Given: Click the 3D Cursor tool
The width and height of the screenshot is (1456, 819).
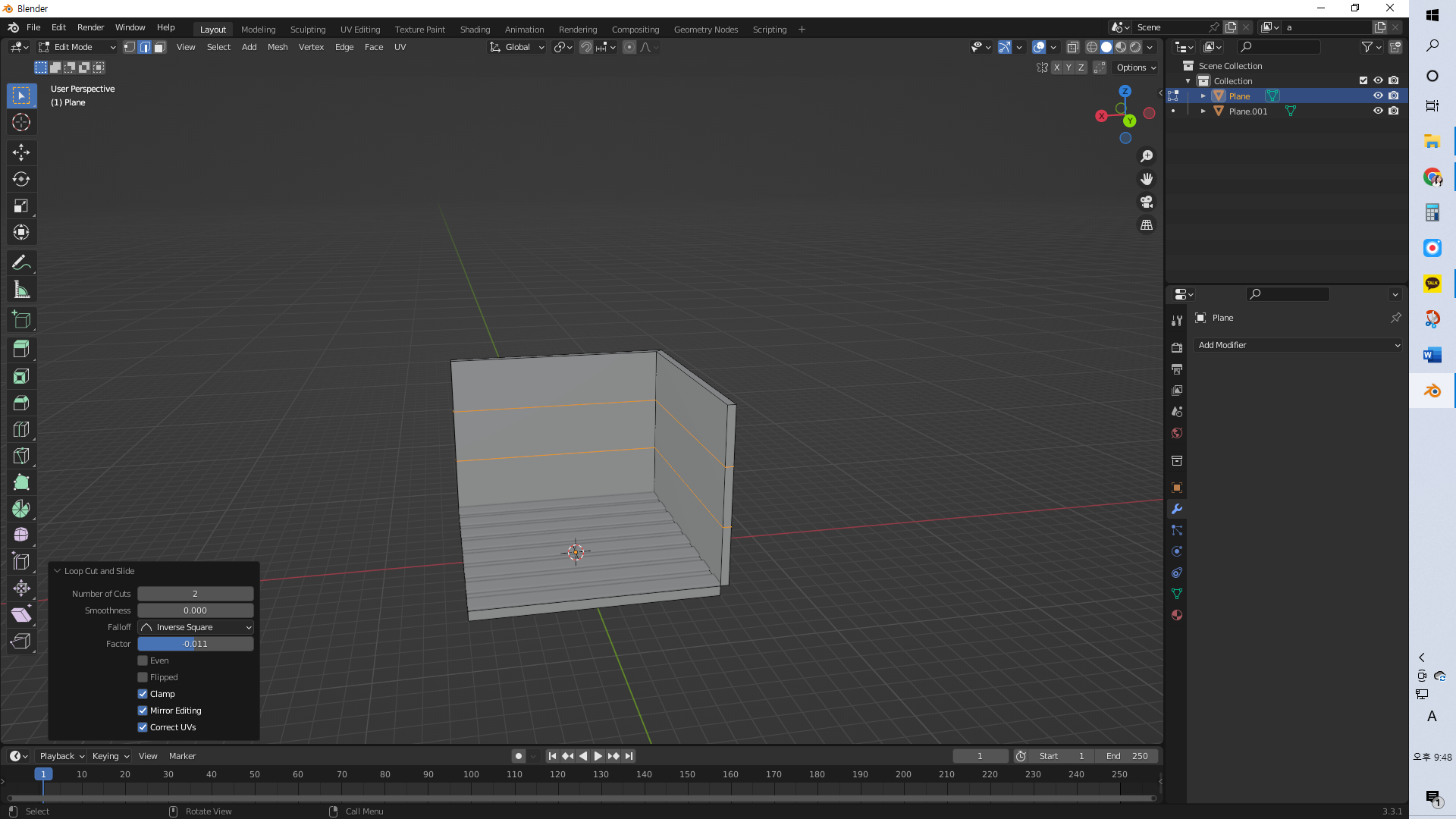Looking at the screenshot, I should (x=21, y=122).
